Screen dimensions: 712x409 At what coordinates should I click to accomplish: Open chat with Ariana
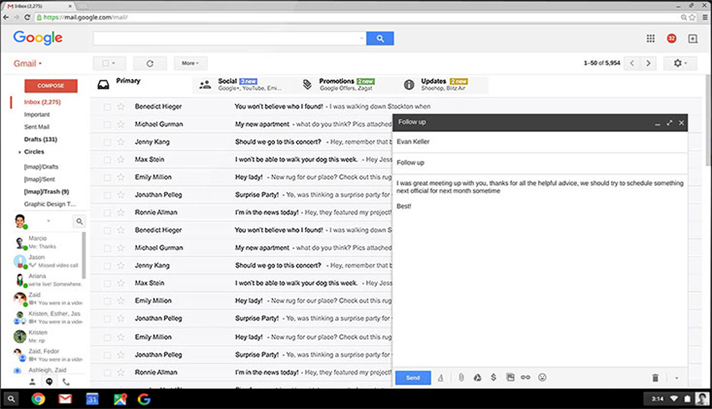tap(47, 280)
